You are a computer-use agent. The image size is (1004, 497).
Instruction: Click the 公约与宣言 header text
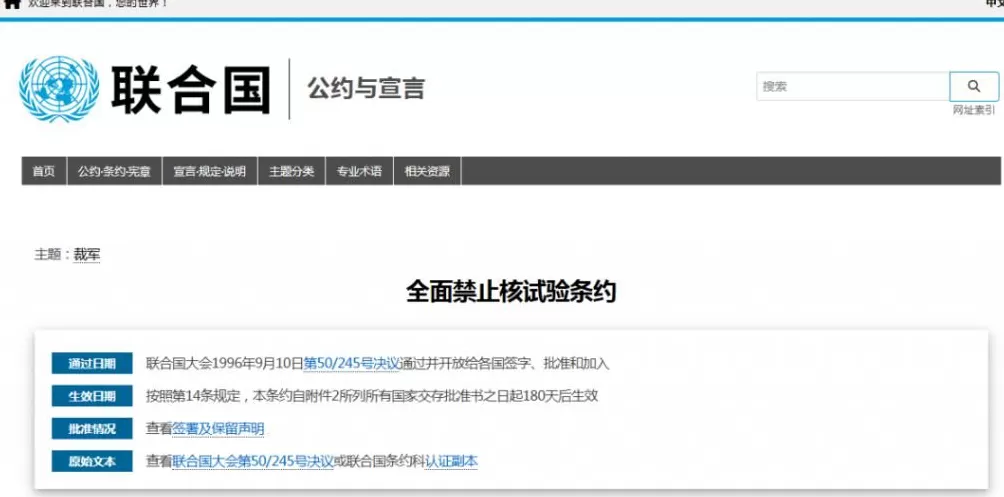(366, 88)
